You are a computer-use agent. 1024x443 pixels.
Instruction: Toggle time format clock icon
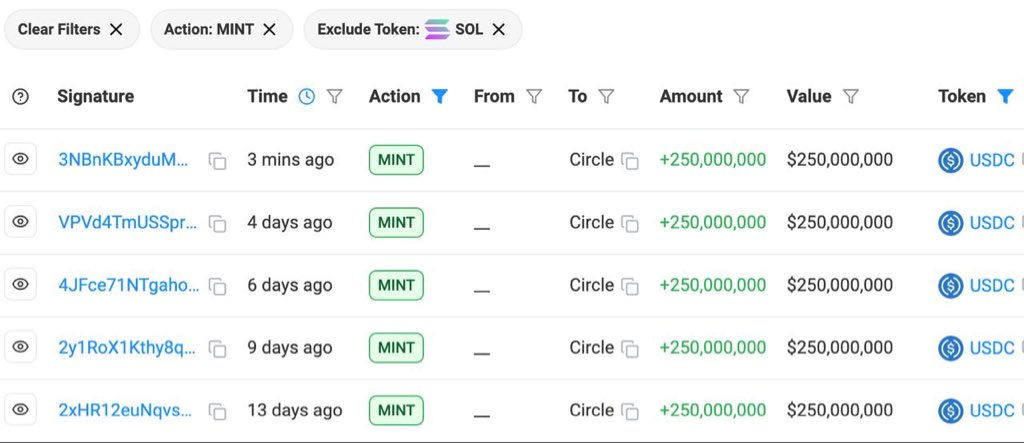pyautogui.click(x=307, y=97)
